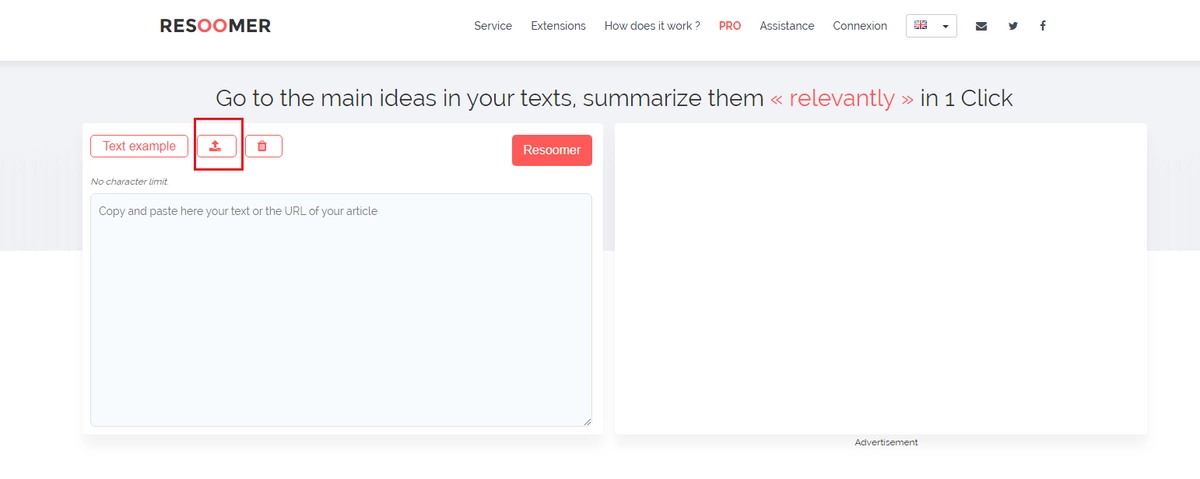The height and width of the screenshot is (479, 1200).
Task: Go to Extensions in the navigation
Action: click(558, 26)
